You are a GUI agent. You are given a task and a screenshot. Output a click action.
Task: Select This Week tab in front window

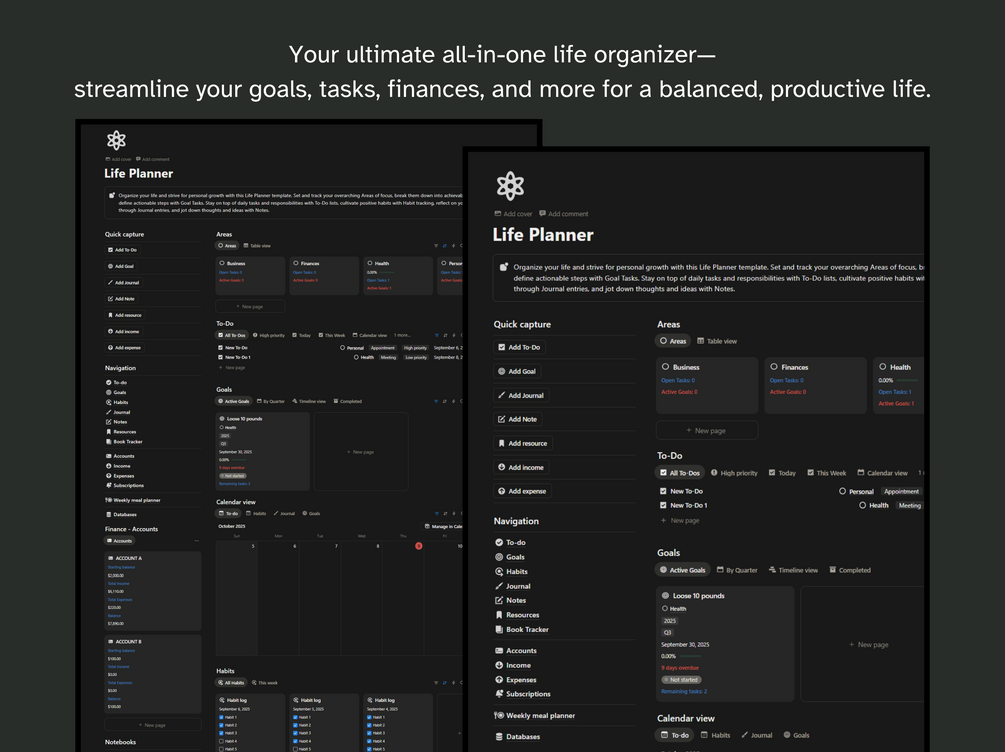click(826, 473)
